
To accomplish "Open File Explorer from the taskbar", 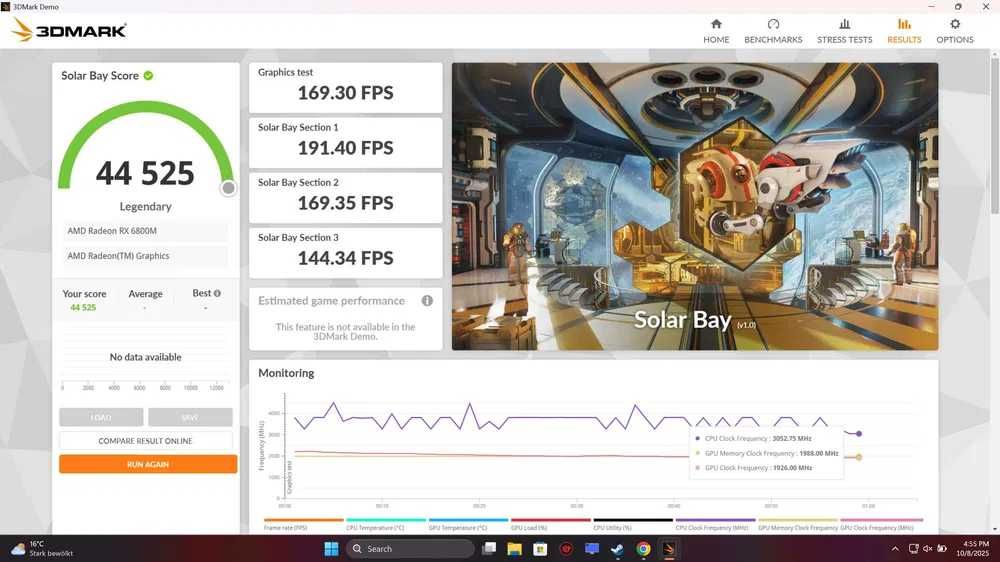I will (x=515, y=549).
